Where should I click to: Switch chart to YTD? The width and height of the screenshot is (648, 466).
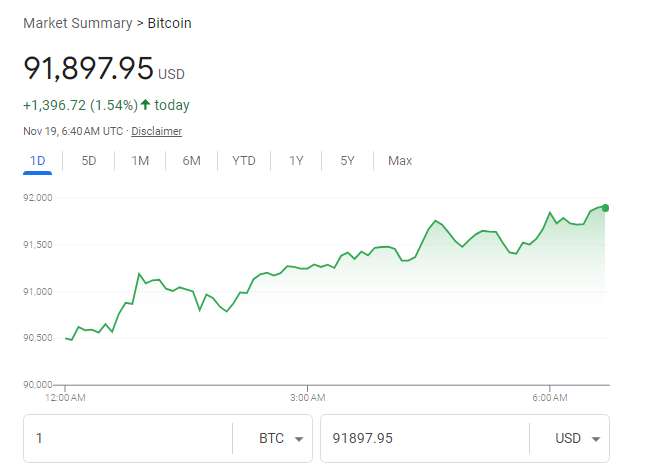click(244, 161)
